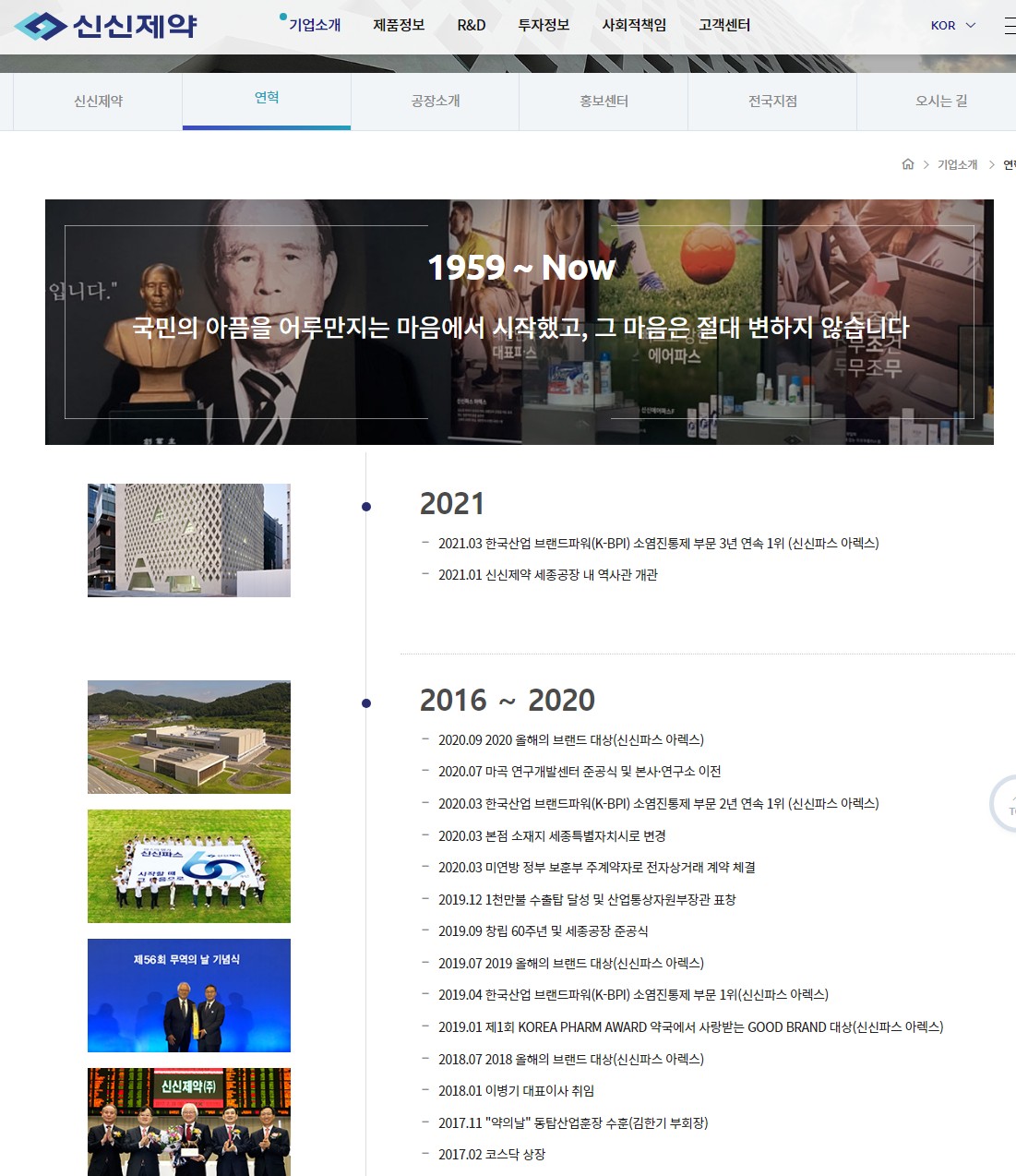Click the scroll-to-top button

point(1003,805)
